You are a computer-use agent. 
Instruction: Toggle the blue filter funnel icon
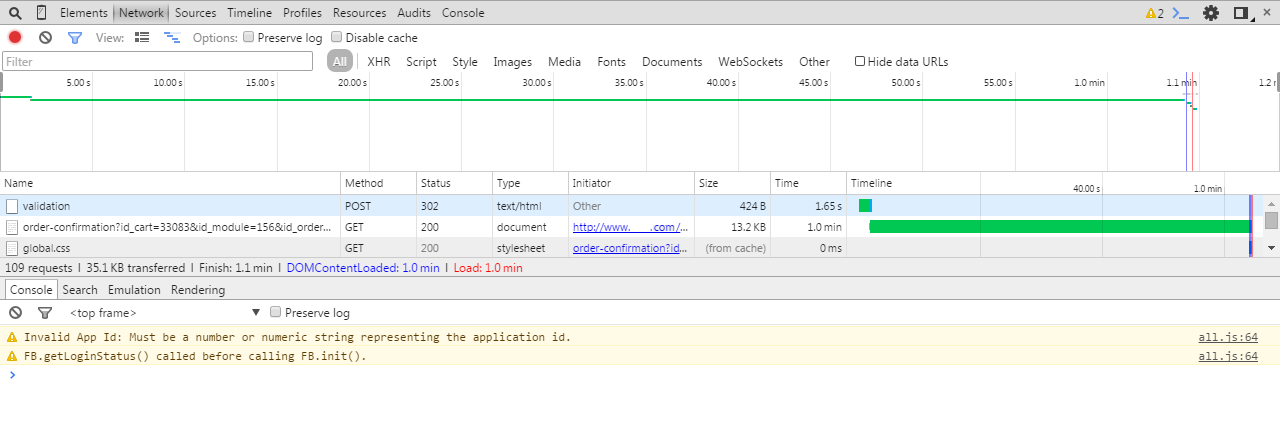click(74, 37)
